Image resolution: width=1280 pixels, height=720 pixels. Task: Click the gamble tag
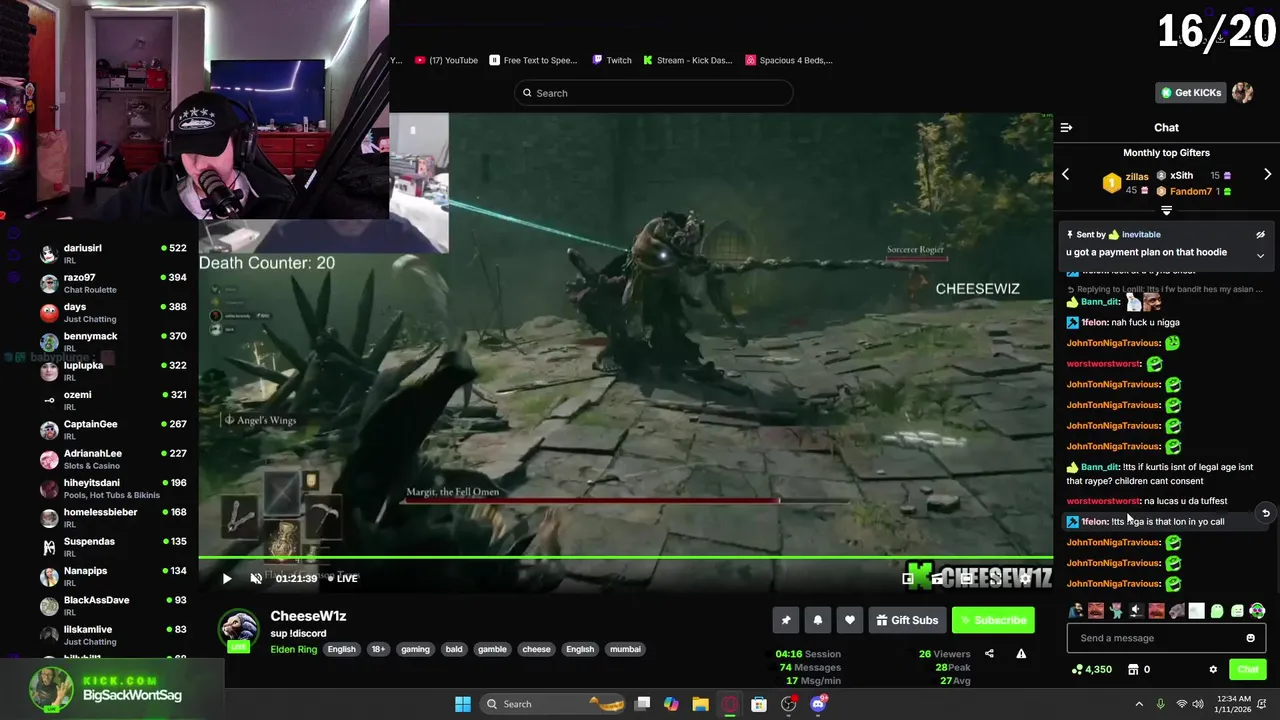click(x=492, y=649)
